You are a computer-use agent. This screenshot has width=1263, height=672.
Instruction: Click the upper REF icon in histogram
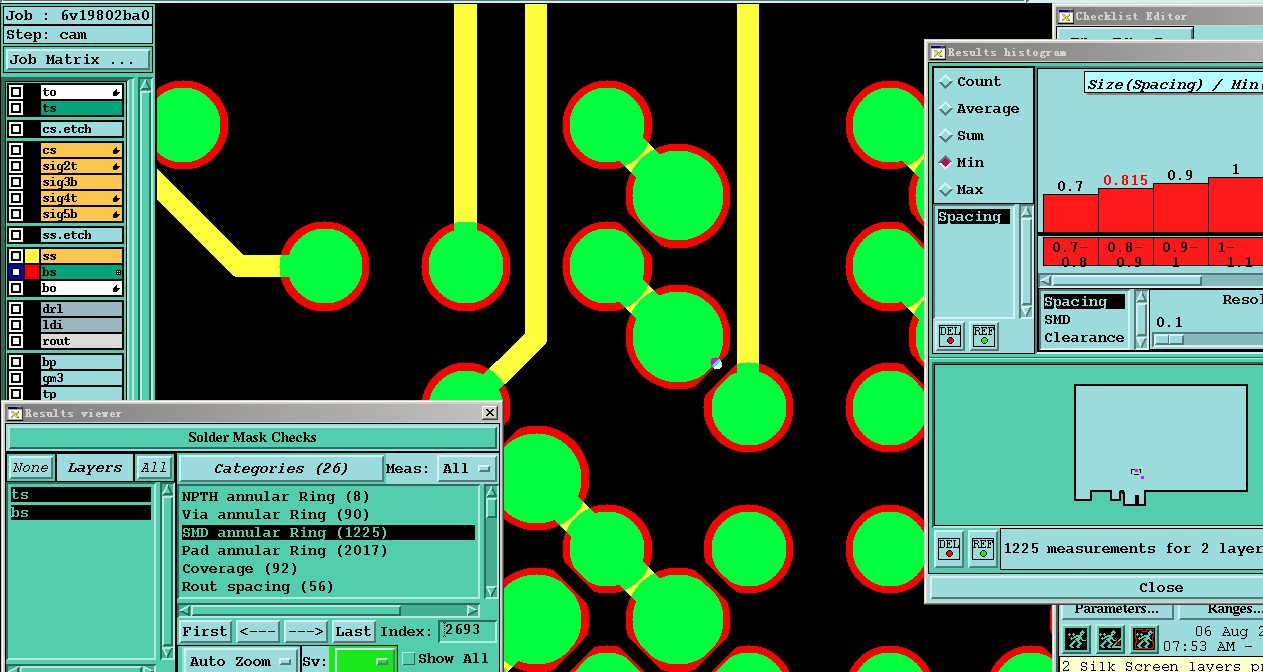point(984,336)
